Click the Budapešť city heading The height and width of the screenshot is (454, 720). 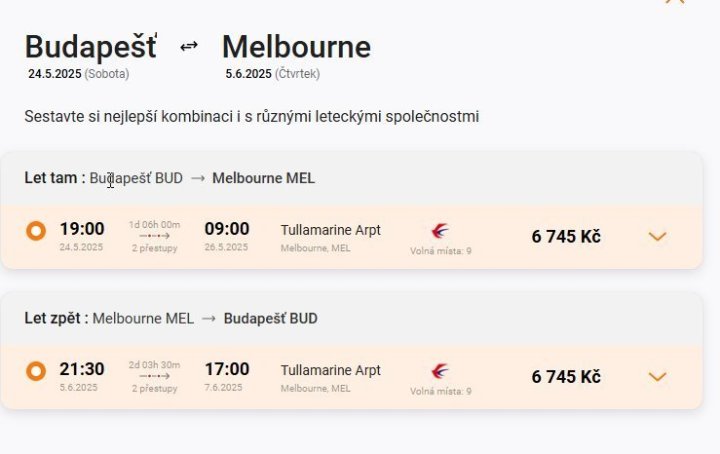pyautogui.click(x=90, y=46)
